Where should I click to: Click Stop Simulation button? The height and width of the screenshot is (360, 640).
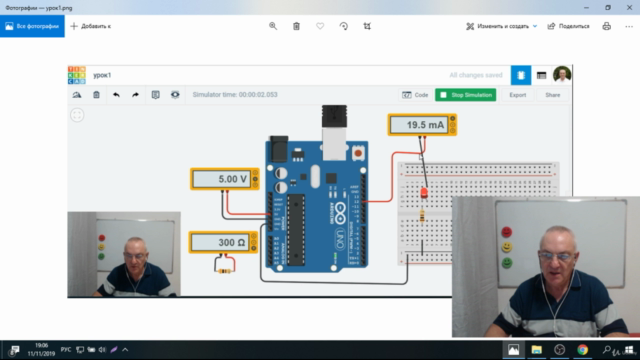(466, 95)
